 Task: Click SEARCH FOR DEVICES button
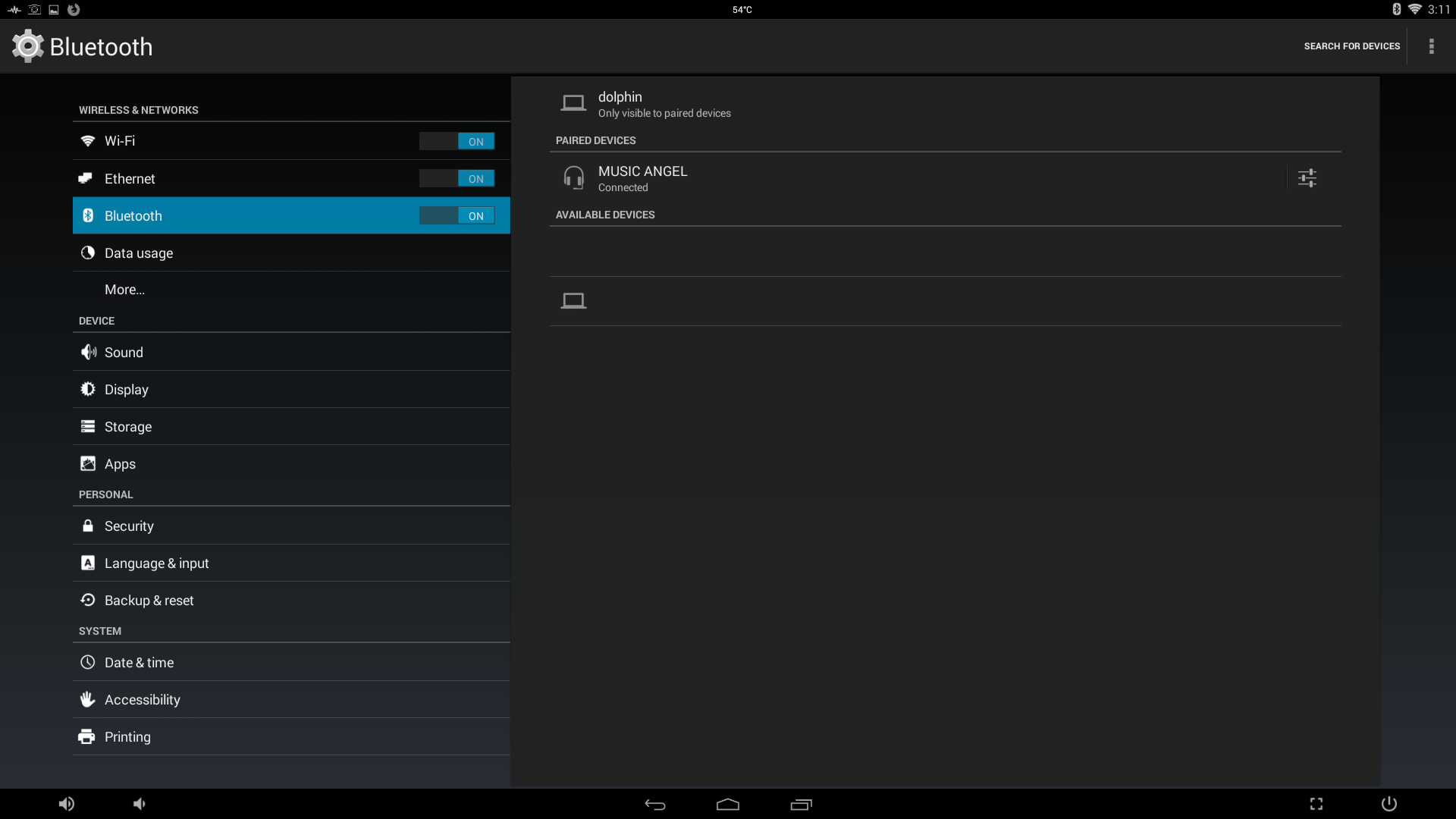click(1352, 46)
